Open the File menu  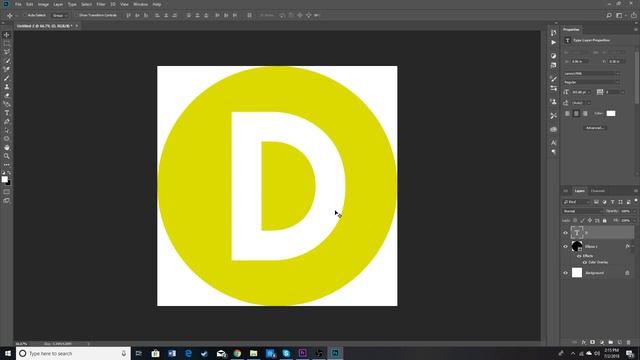tap(18, 4)
